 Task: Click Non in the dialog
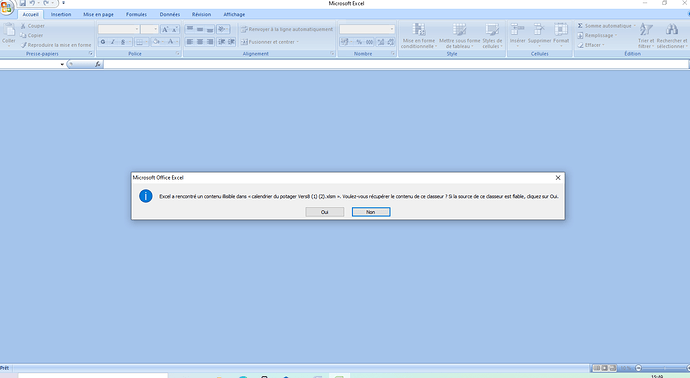[371, 212]
